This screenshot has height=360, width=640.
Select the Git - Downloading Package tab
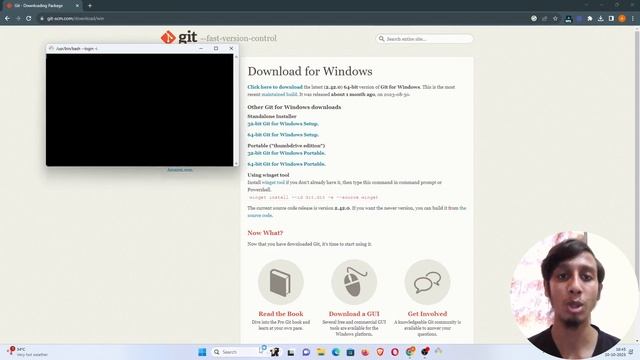click(x=41, y=6)
